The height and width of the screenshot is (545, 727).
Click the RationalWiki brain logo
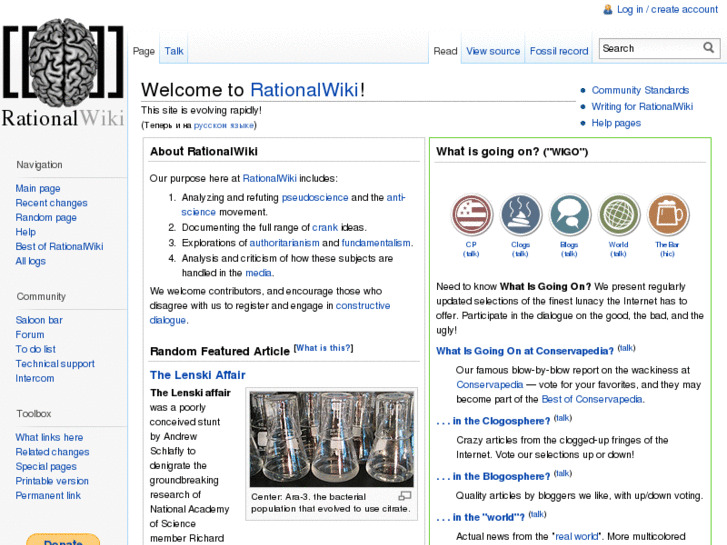[x=63, y=73]
